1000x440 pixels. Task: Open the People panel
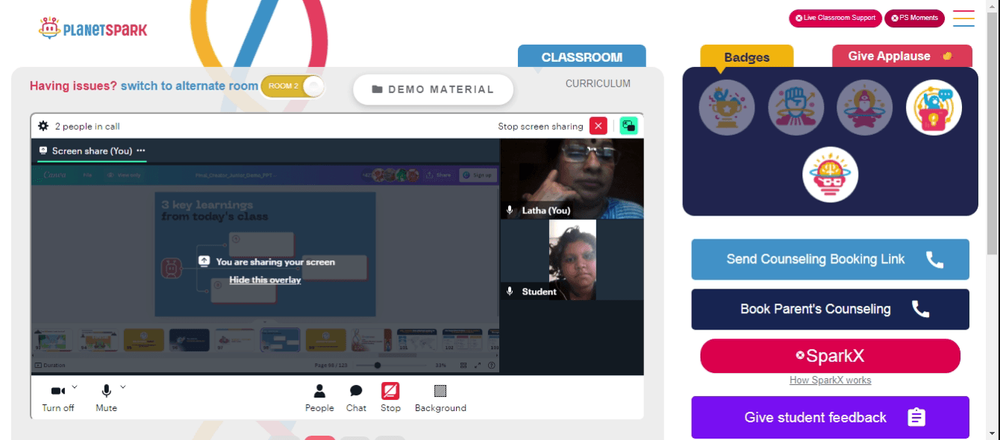coord(320,398)
